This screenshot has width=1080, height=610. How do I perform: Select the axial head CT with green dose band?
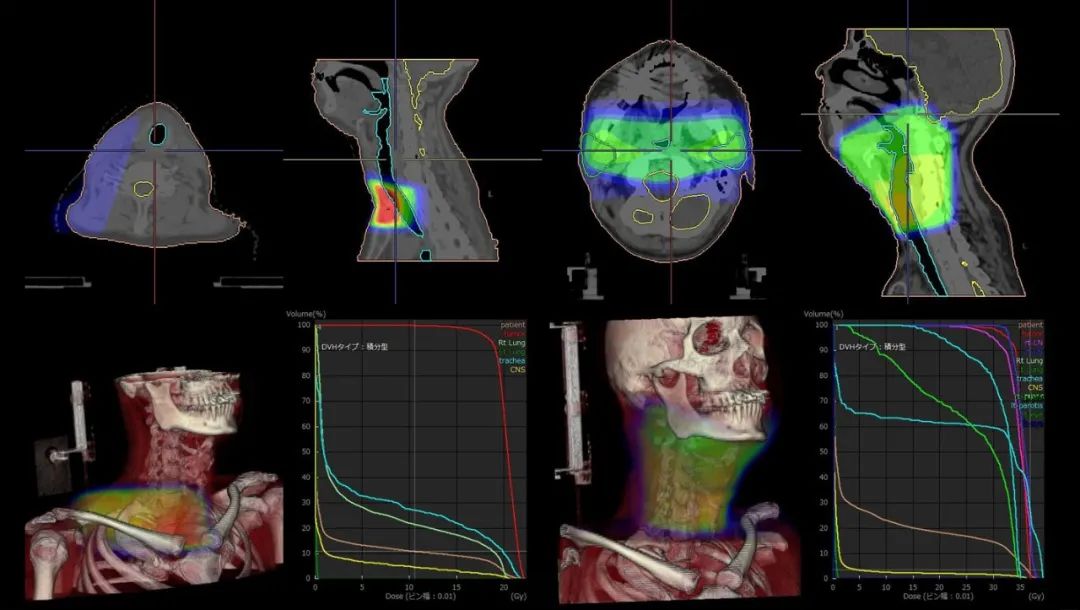click(x=671, y=150)
